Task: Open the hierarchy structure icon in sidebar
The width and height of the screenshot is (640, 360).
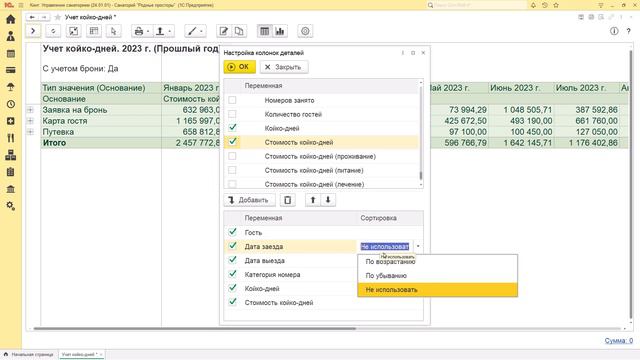Action: (x=11, y=155)
